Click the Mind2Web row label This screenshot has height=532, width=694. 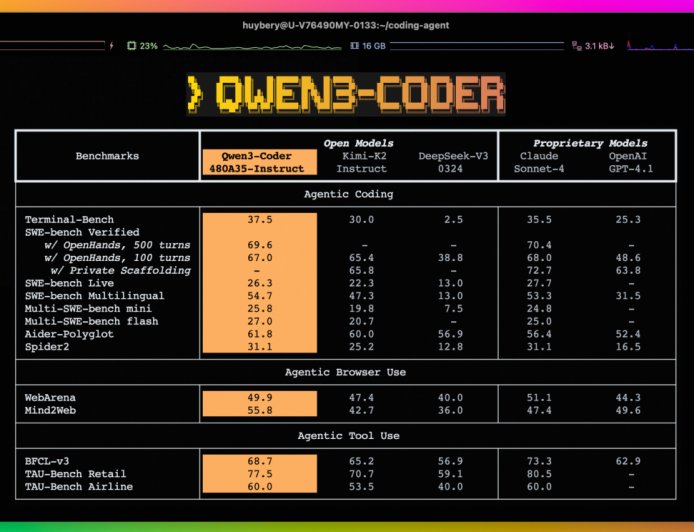pyautogui.click(x=50, y=410)
